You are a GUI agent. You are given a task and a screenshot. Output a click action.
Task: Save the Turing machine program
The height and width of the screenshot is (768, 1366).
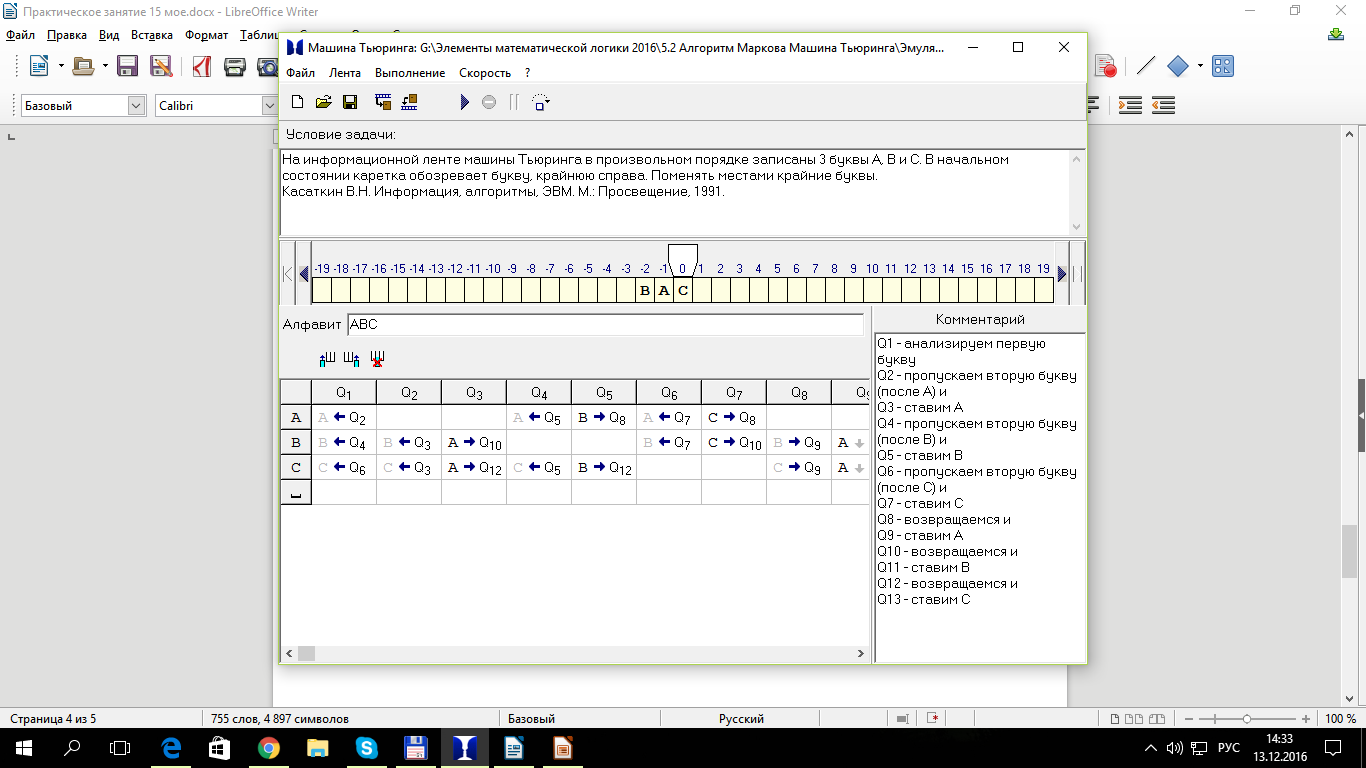click(350, 102)
